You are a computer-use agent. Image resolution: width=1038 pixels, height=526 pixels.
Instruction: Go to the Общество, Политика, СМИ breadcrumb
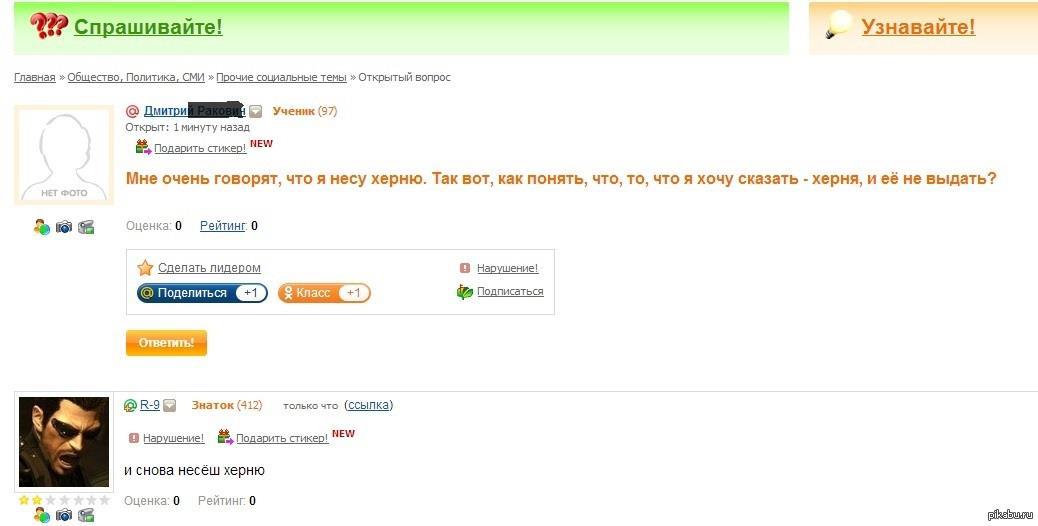pyautogui.click(x=136, y=77)
